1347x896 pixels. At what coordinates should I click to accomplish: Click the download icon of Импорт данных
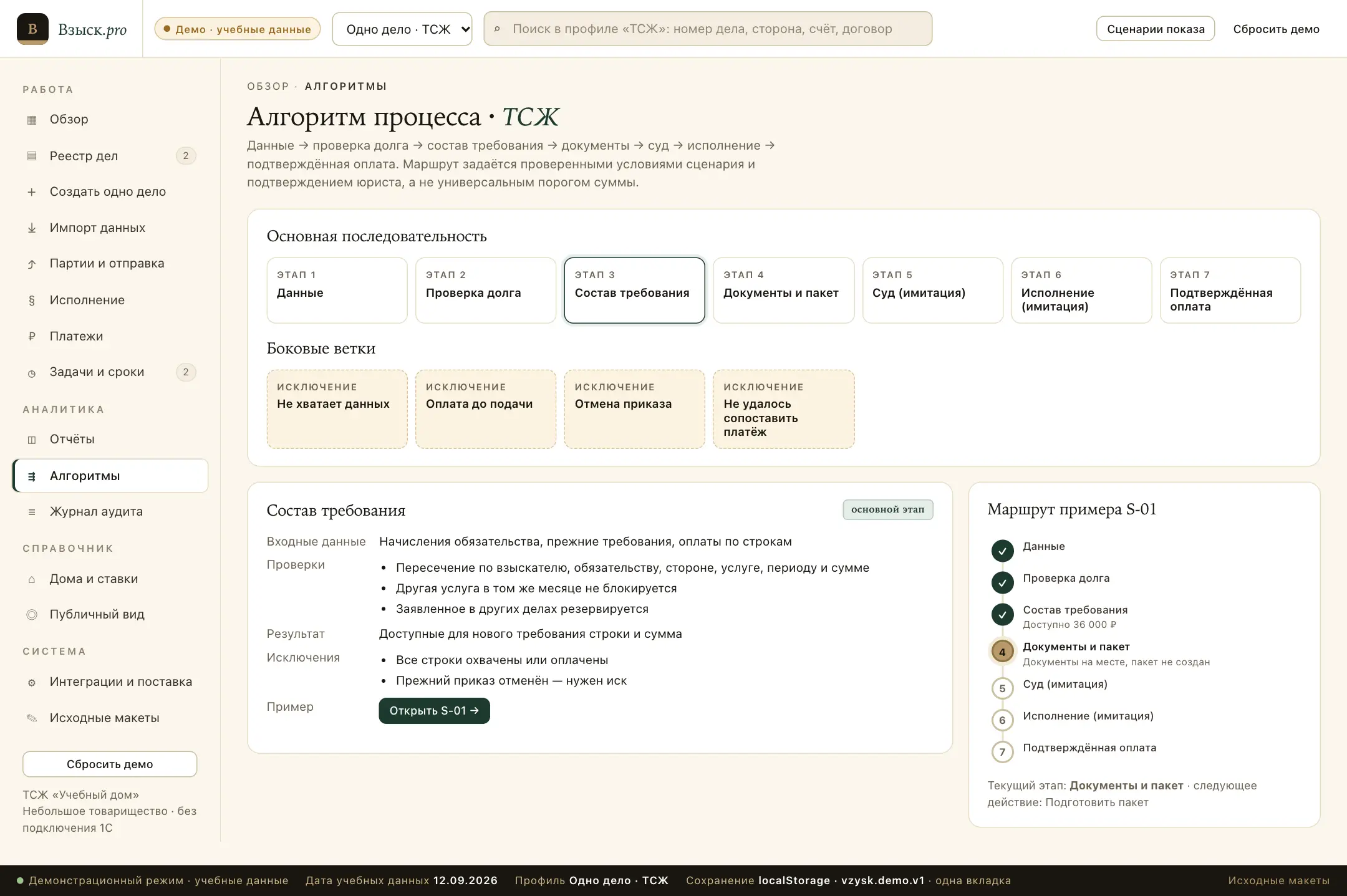click(x=32, y=228)
